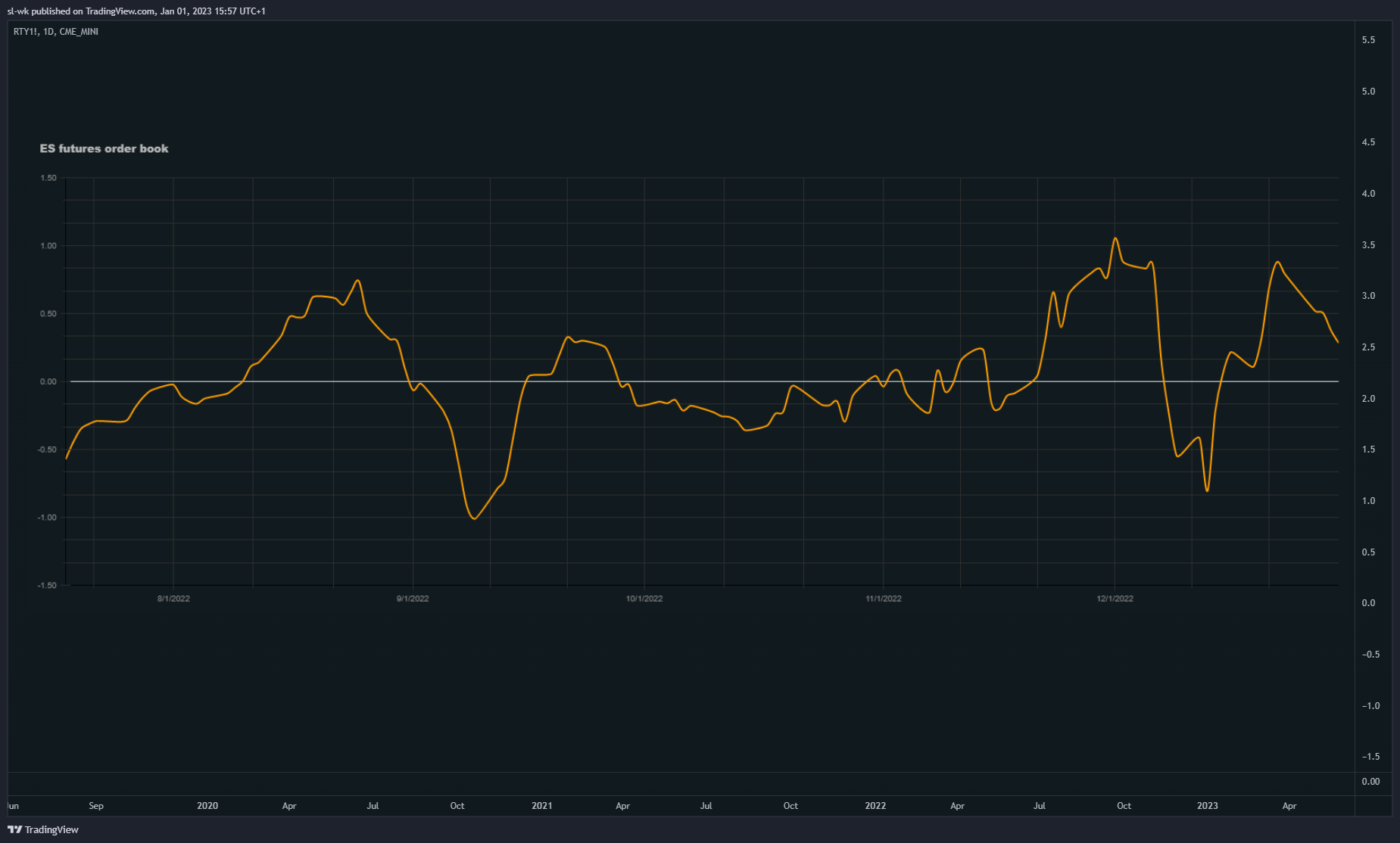Image resolution: width=1400 pixels, height=843 pixels.
Task: Click the 2021 time axis label
Action: [x=542, y=806]
